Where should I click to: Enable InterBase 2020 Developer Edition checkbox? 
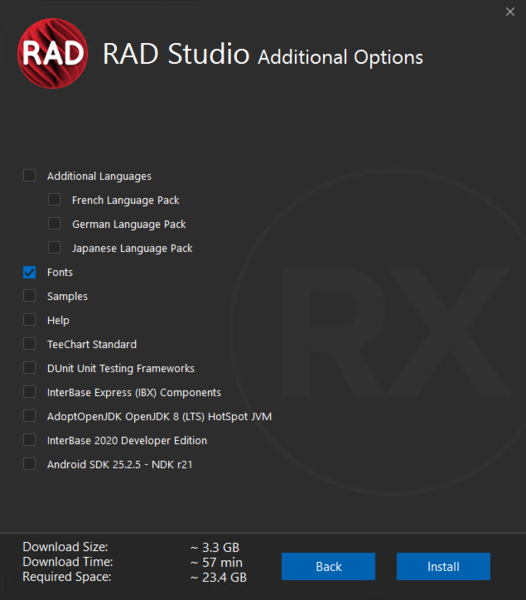[29, 440]
